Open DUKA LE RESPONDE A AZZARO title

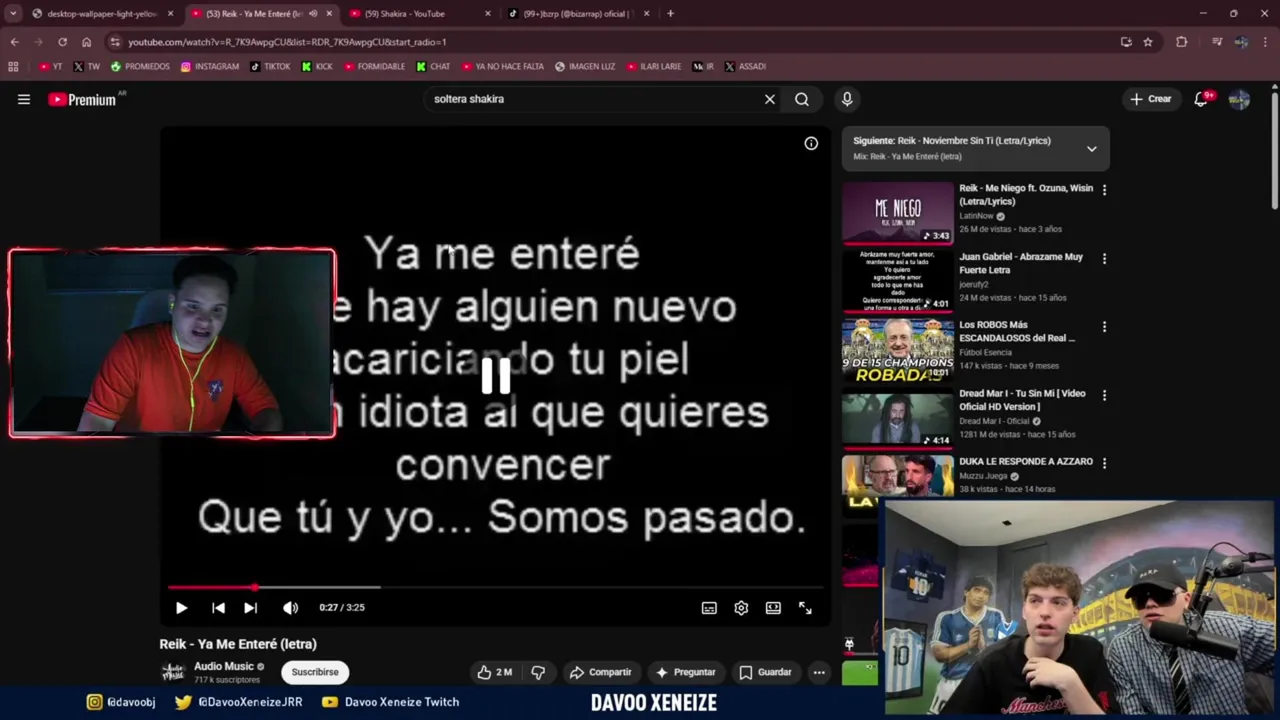pos(1026,462)
